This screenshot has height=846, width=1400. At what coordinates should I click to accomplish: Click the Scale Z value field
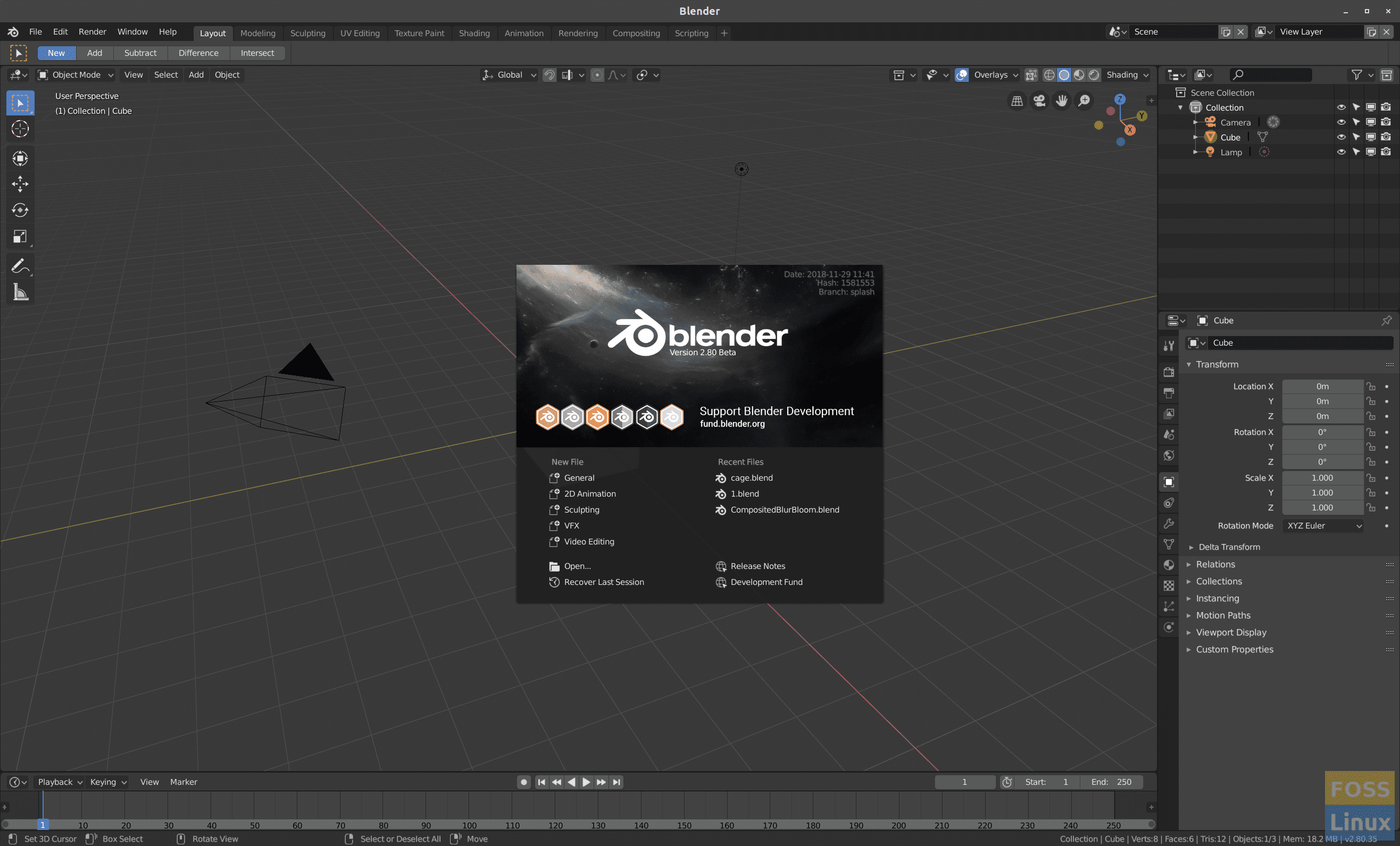coord(1322,508)
